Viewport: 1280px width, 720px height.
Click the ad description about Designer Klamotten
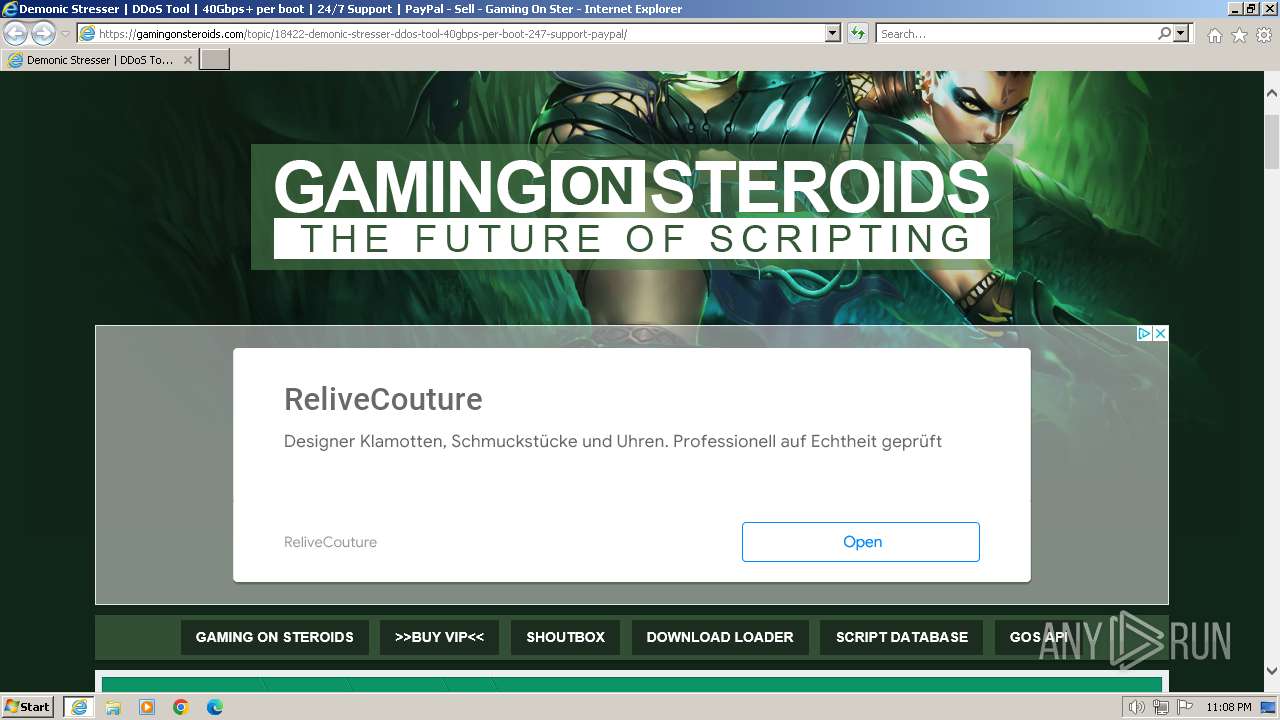(613, 441)
